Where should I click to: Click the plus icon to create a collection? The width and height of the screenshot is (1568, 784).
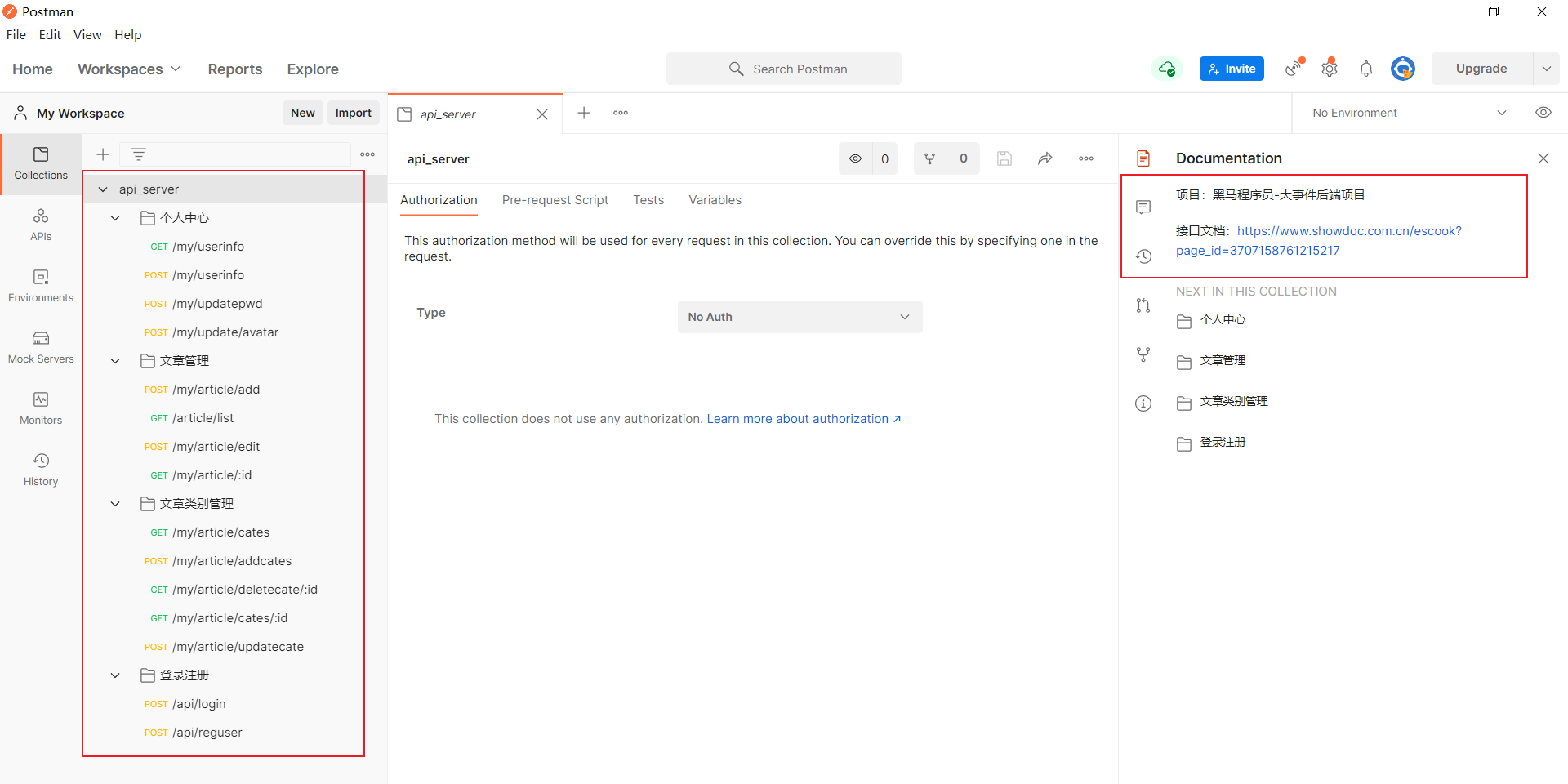click(x=103, y=154)
